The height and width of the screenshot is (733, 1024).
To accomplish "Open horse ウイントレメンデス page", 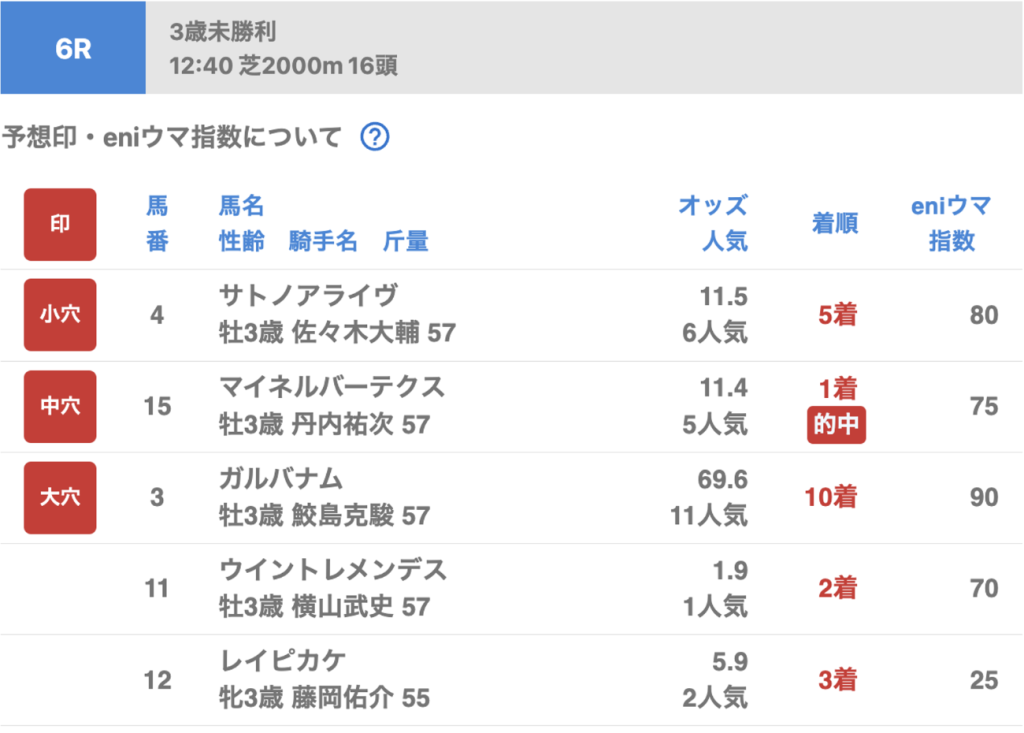I will tap(333, 570).
